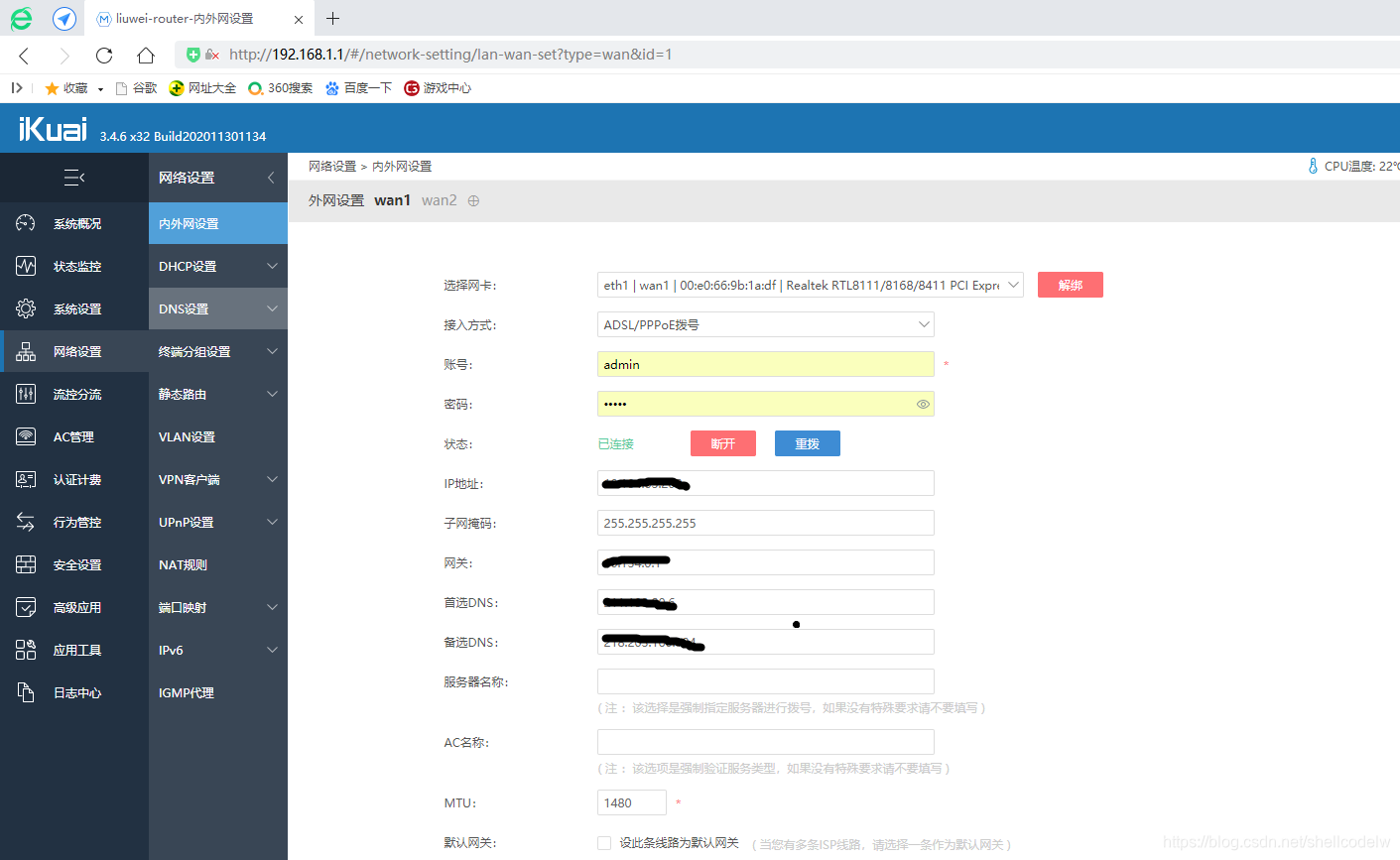Collapse the sidebar with the hamburger icon
1400x860 pixels.
[x=74, y=178]
